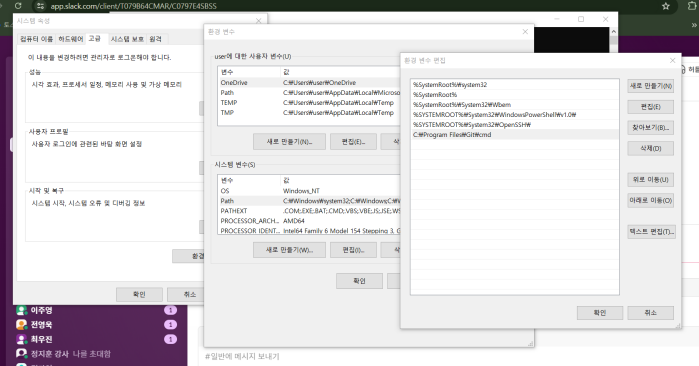
Task: Reload the page in the browser
Action: [18, 6]
